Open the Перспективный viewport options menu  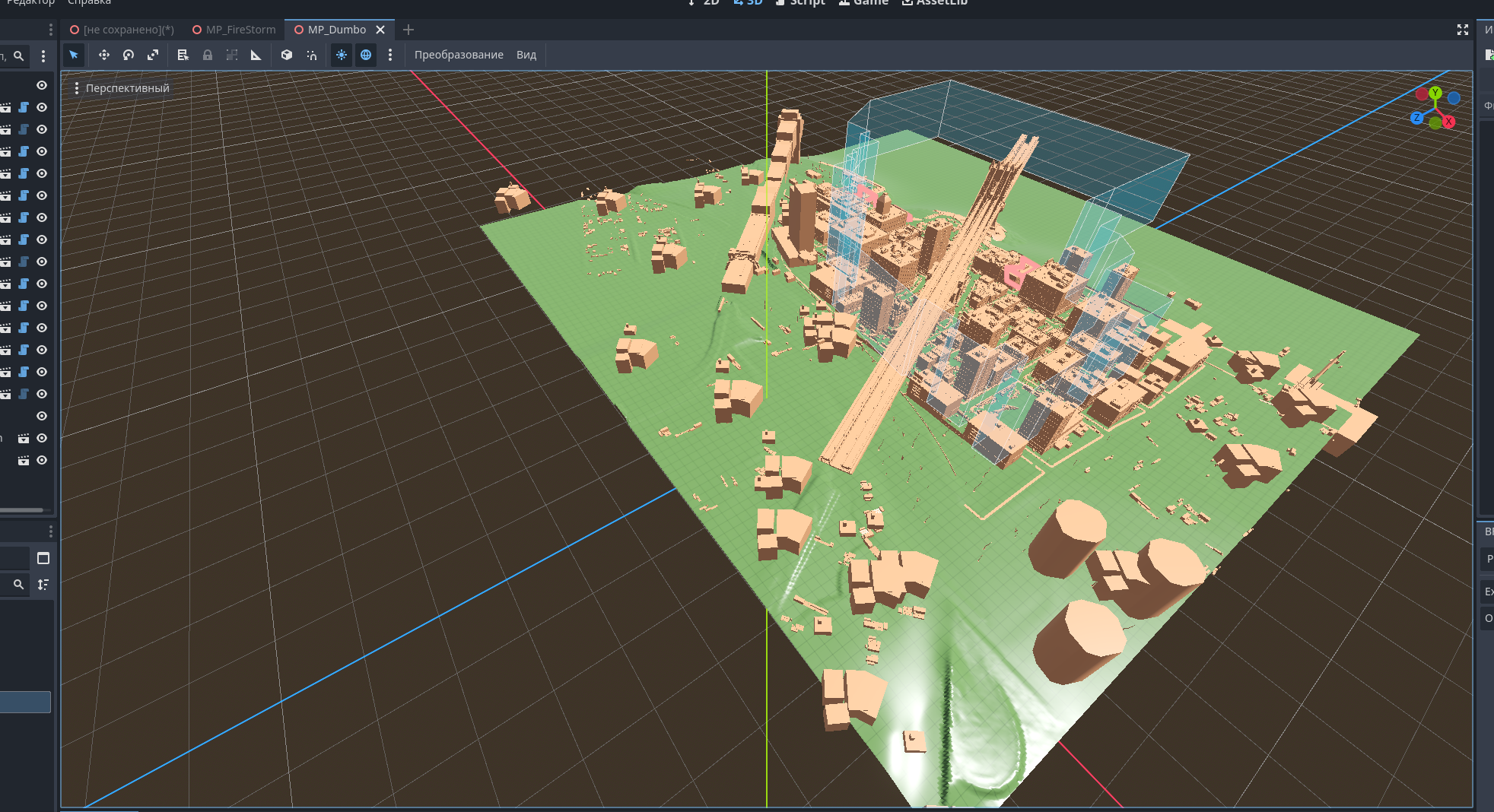(122, 88)
